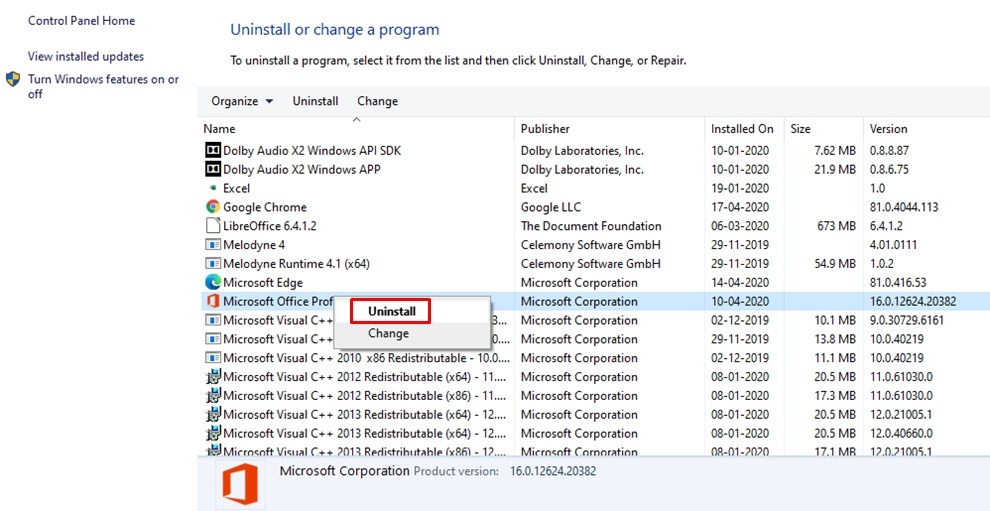Screen dimensions: 990x511
Task: Select the Dolby Audio X2 Windows APP entry
Action: pyautogui.click(x=302, y=169)
